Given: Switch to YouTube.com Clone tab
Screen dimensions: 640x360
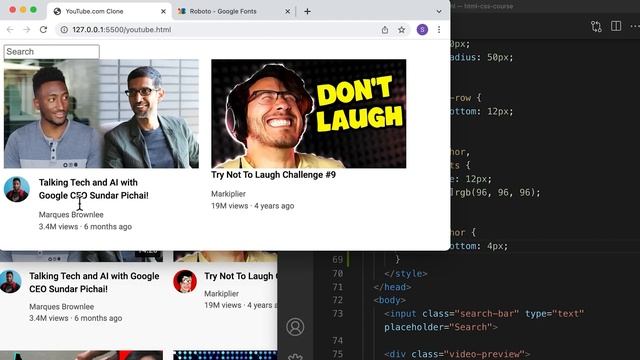Looking at the screenshot, I should (109, 11).
